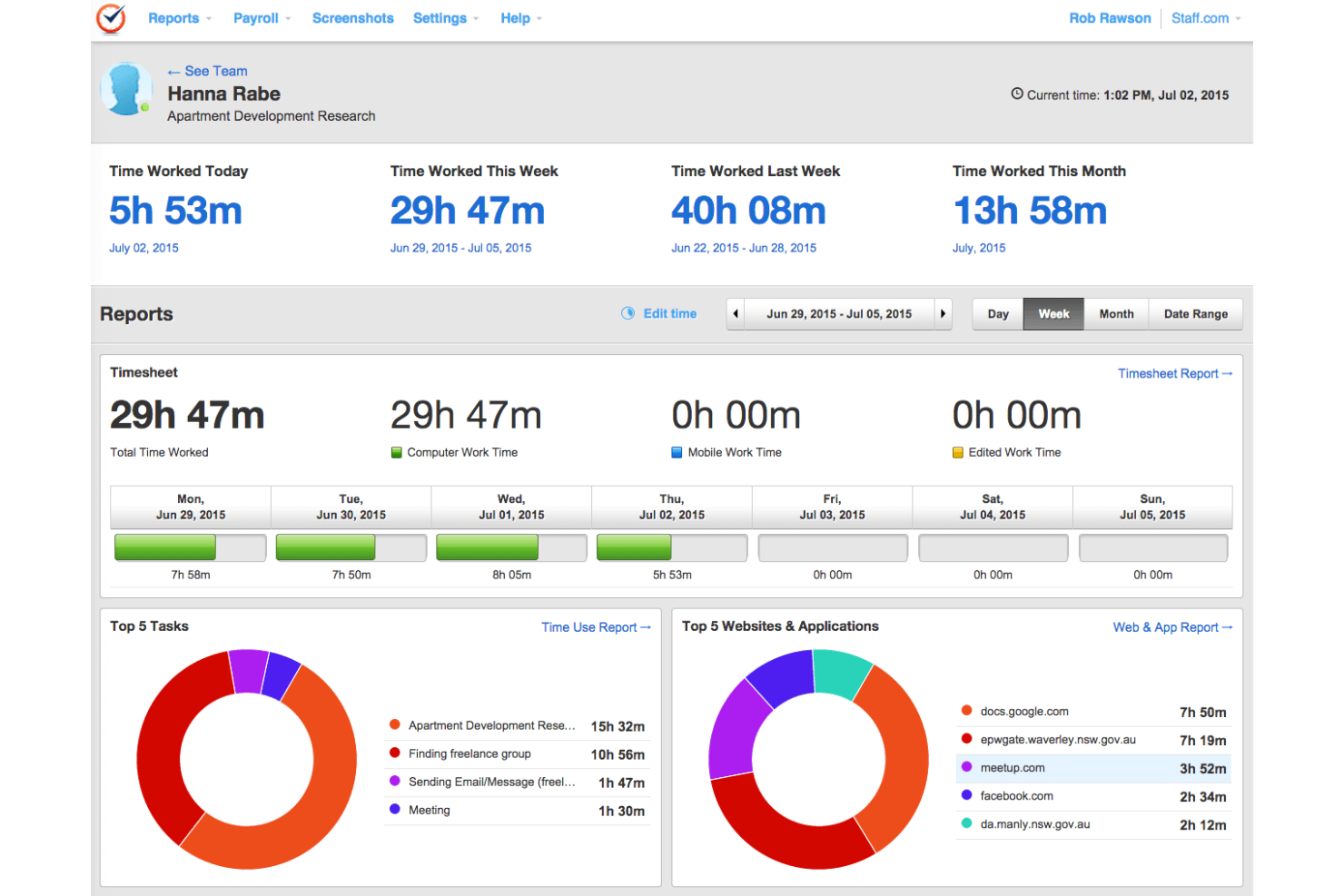Open the Payroll dropdown menu

256,18
